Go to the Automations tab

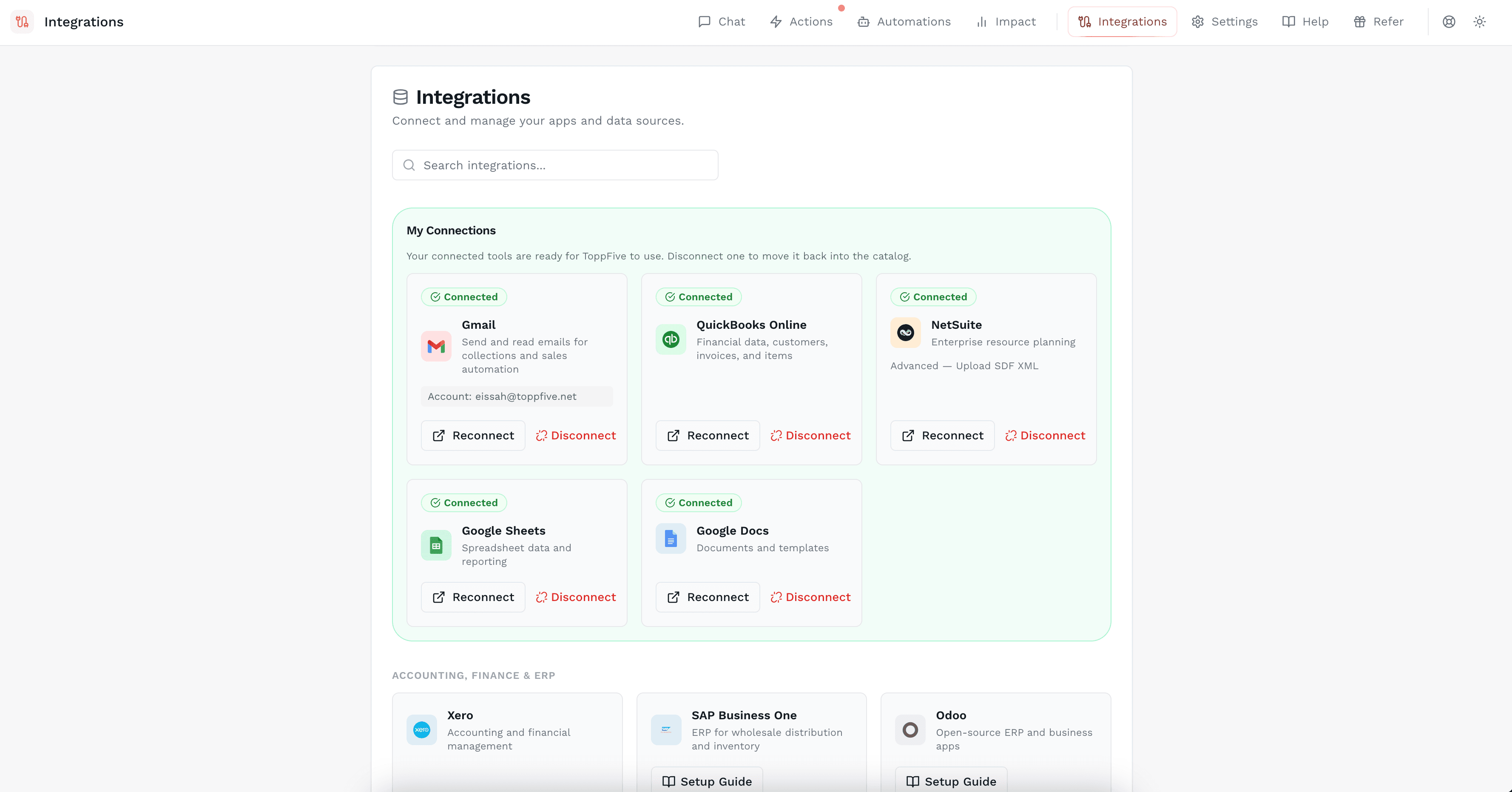click(x=904, y=22)
